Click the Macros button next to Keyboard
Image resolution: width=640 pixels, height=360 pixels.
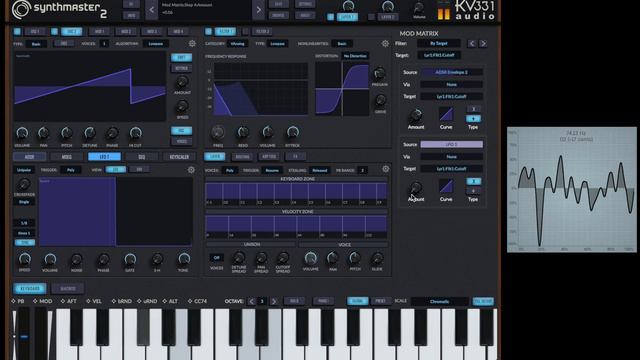pyautogui.click(x=68, y=289)
